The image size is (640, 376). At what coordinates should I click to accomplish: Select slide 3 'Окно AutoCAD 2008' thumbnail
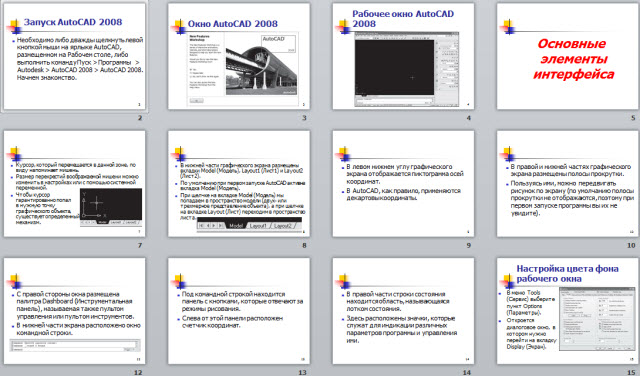239,56
